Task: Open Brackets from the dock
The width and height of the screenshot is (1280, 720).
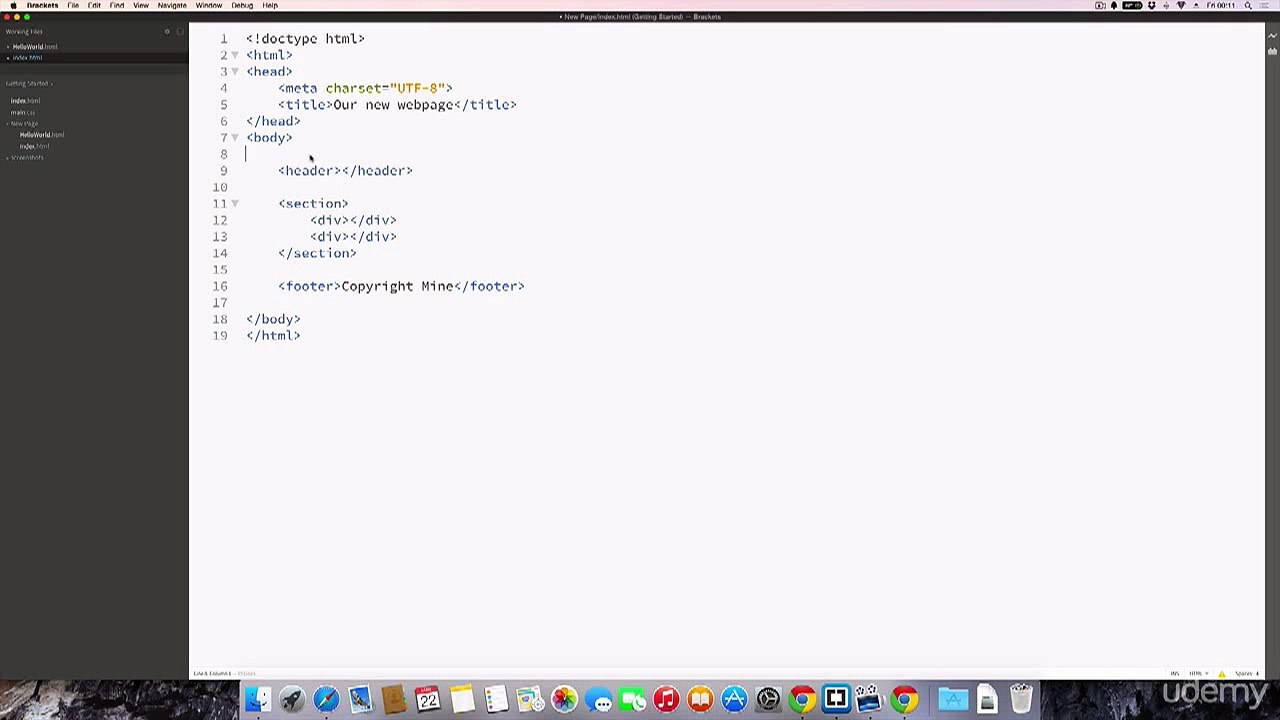Action: (x=836, y=699)
